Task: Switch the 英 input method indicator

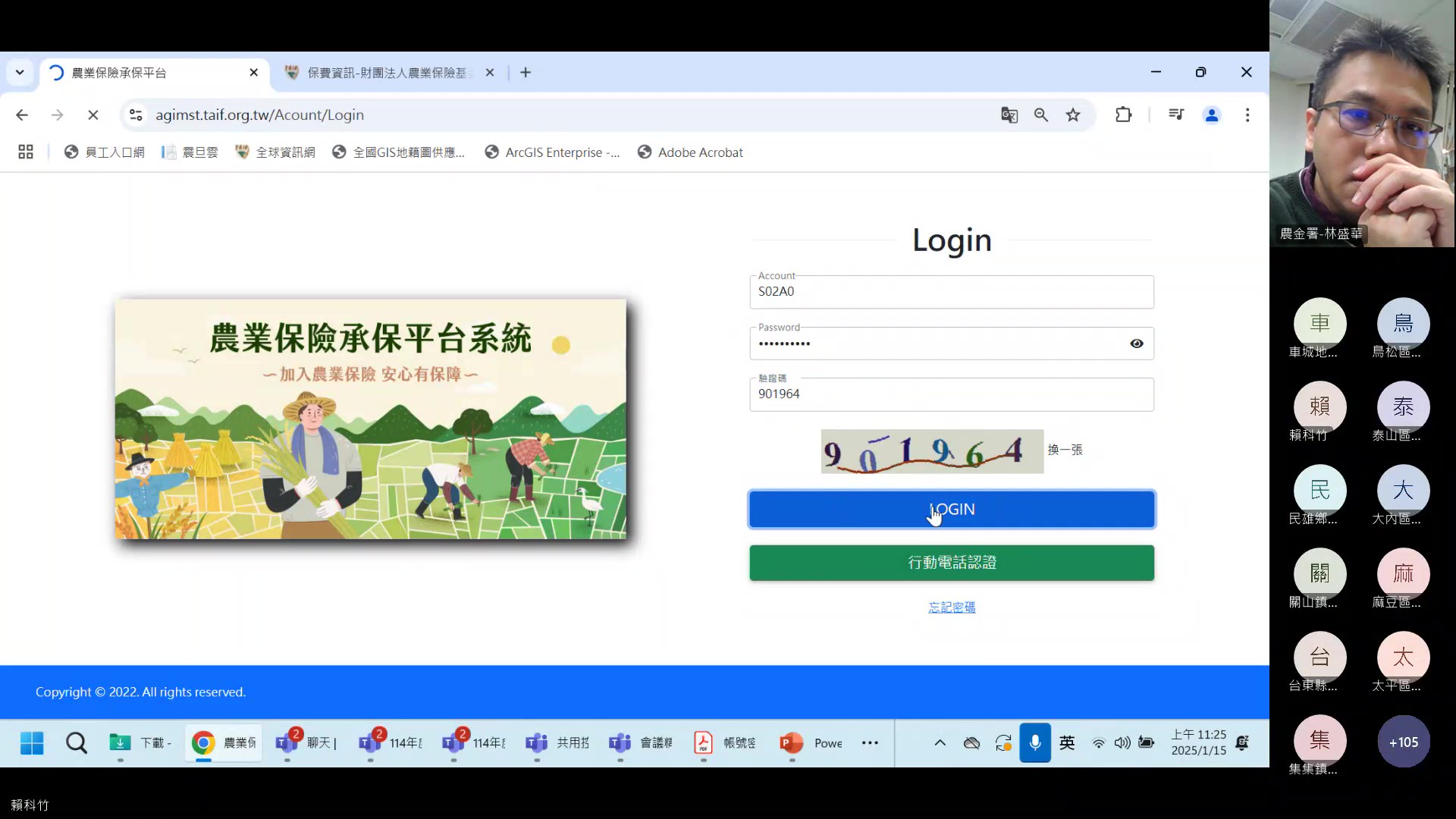Action: tap(1067, 743)
